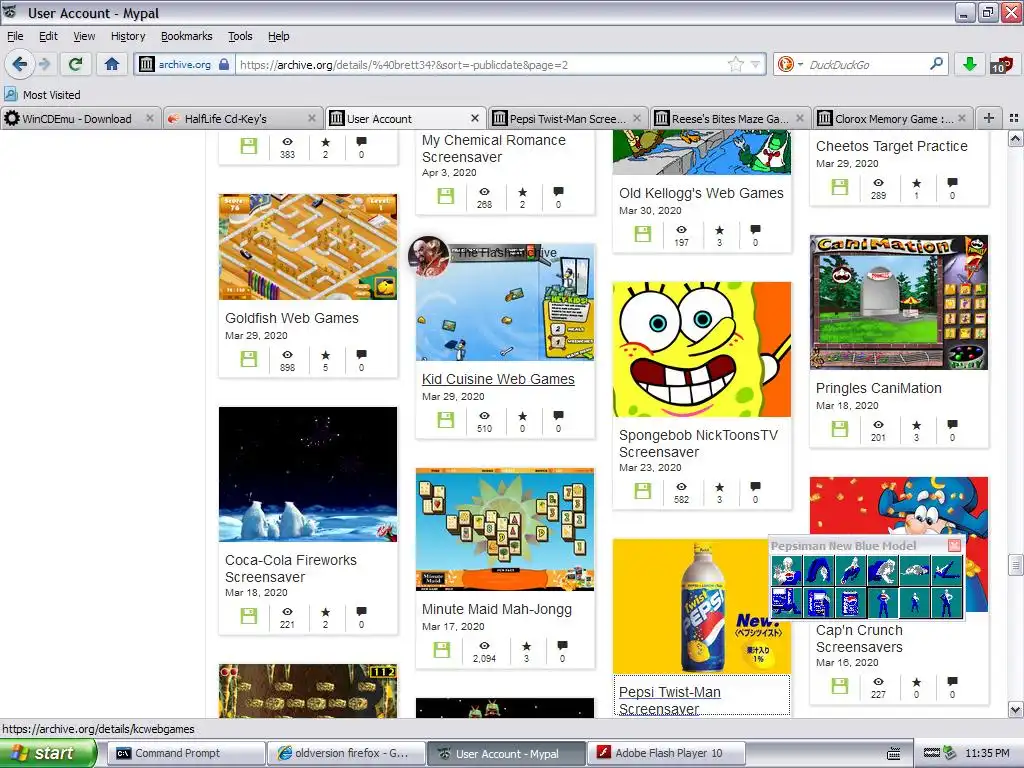Close the User Account tab
This screenshot has height=768, width=1024.
(x=475, y=118)
